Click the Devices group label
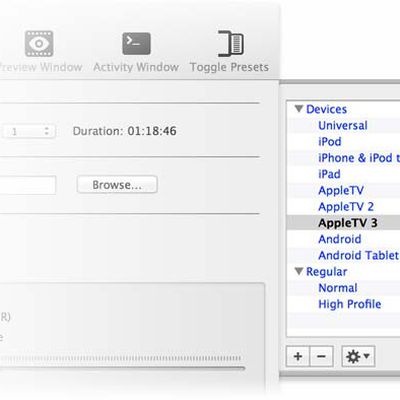 [326, 109]
